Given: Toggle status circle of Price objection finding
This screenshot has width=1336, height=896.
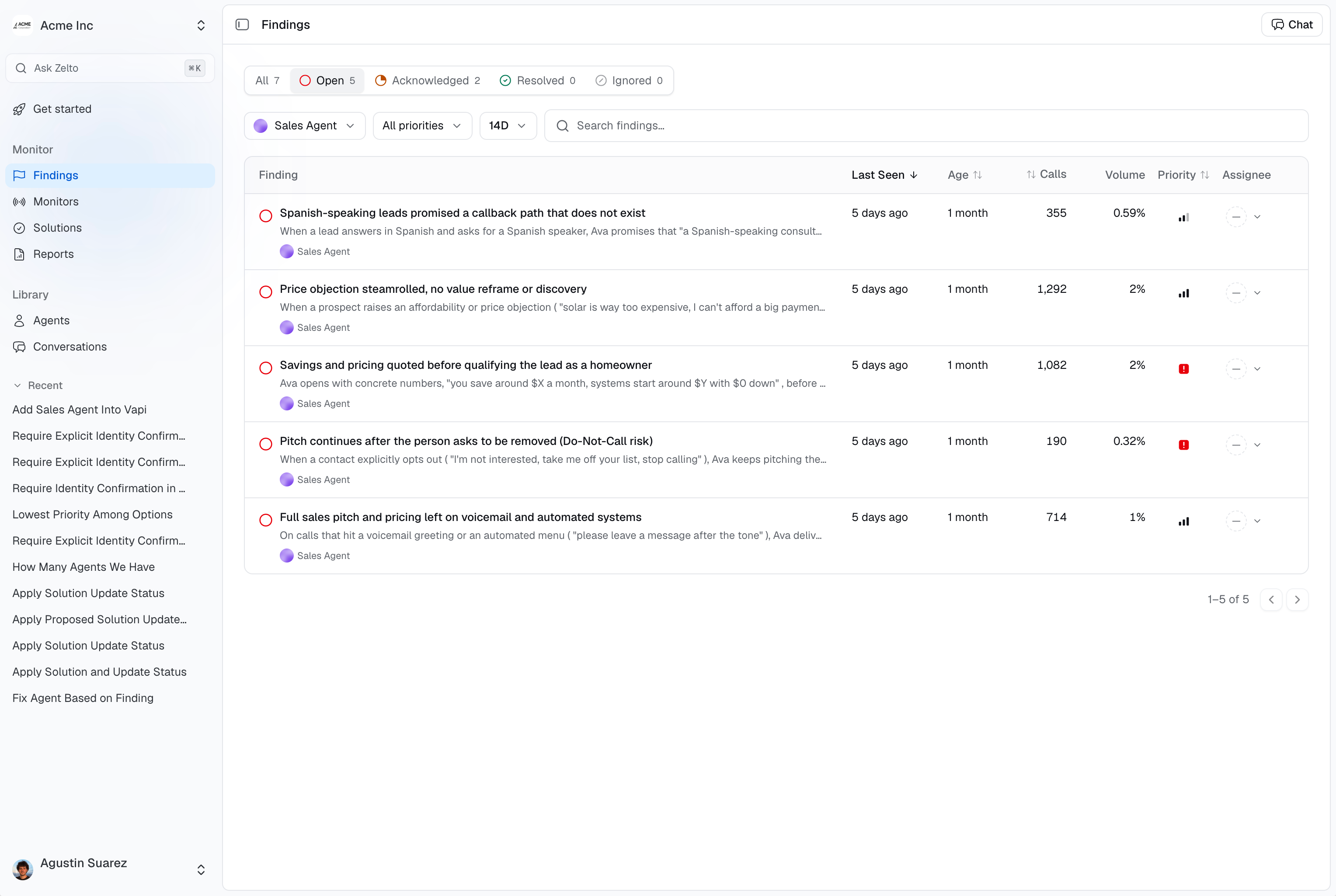Looking at the screenshot, I should [266, 292].
